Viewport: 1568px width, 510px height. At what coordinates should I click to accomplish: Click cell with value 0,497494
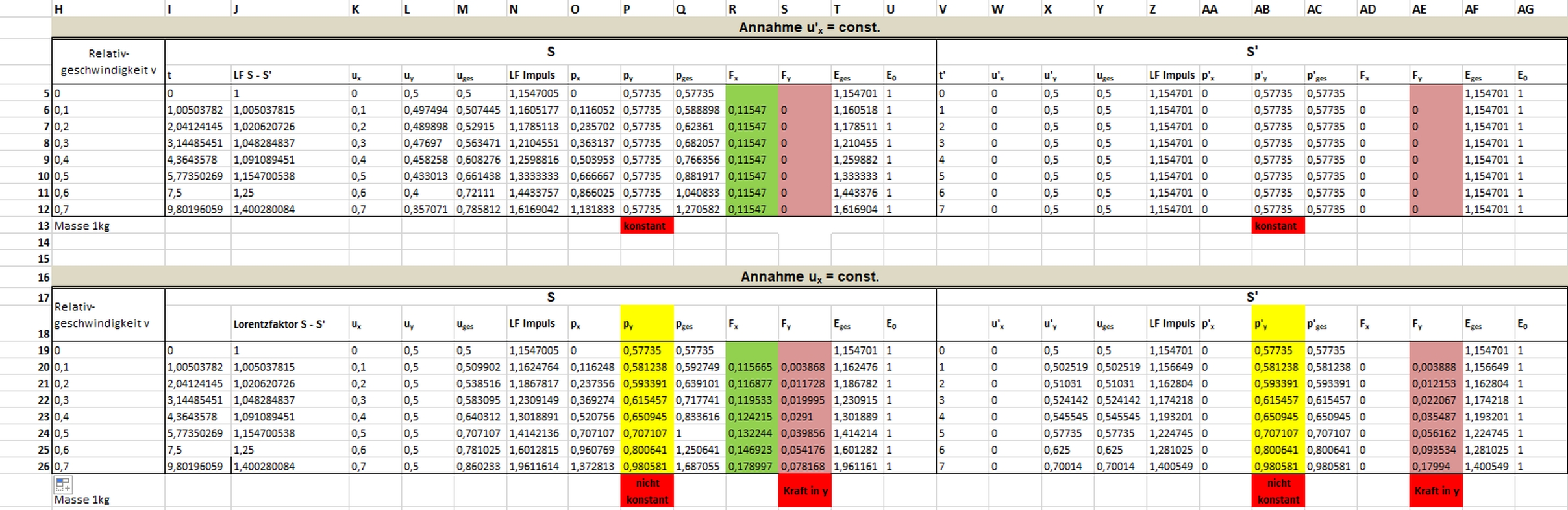[x=427, y=110]
